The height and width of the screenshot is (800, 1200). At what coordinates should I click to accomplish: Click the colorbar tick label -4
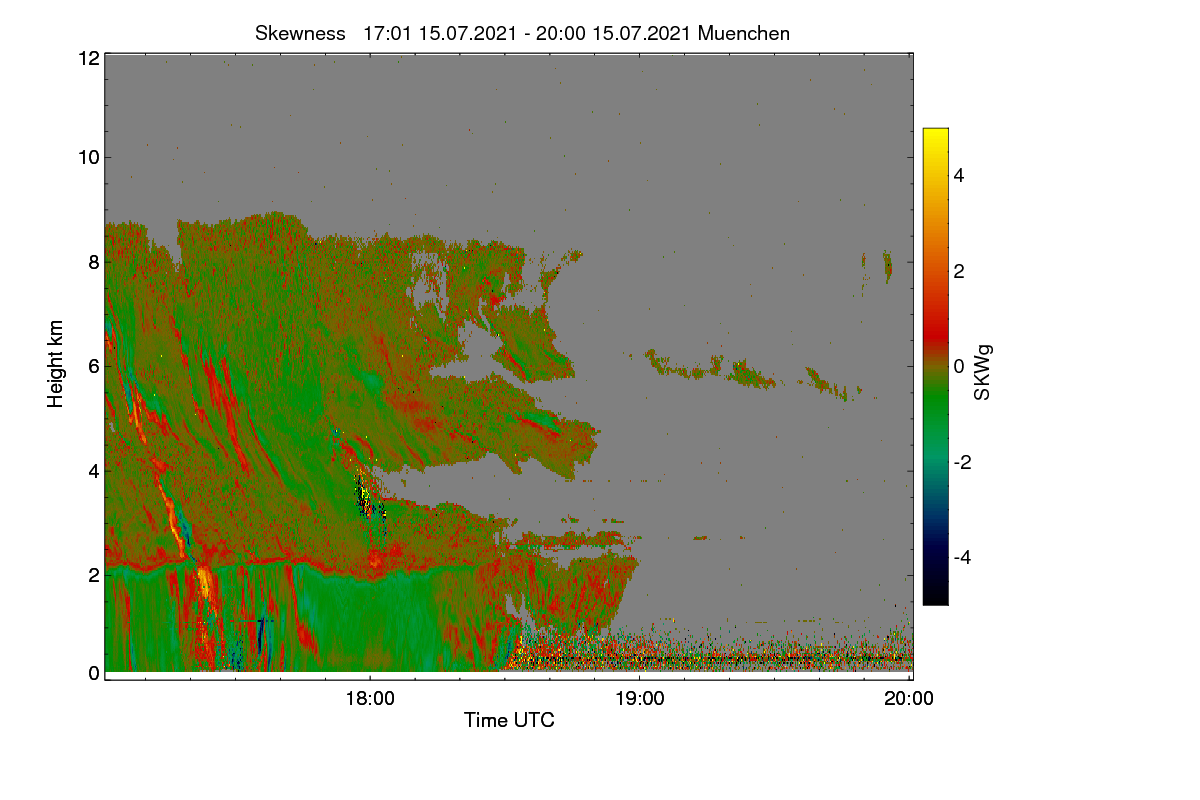point(964,557)
